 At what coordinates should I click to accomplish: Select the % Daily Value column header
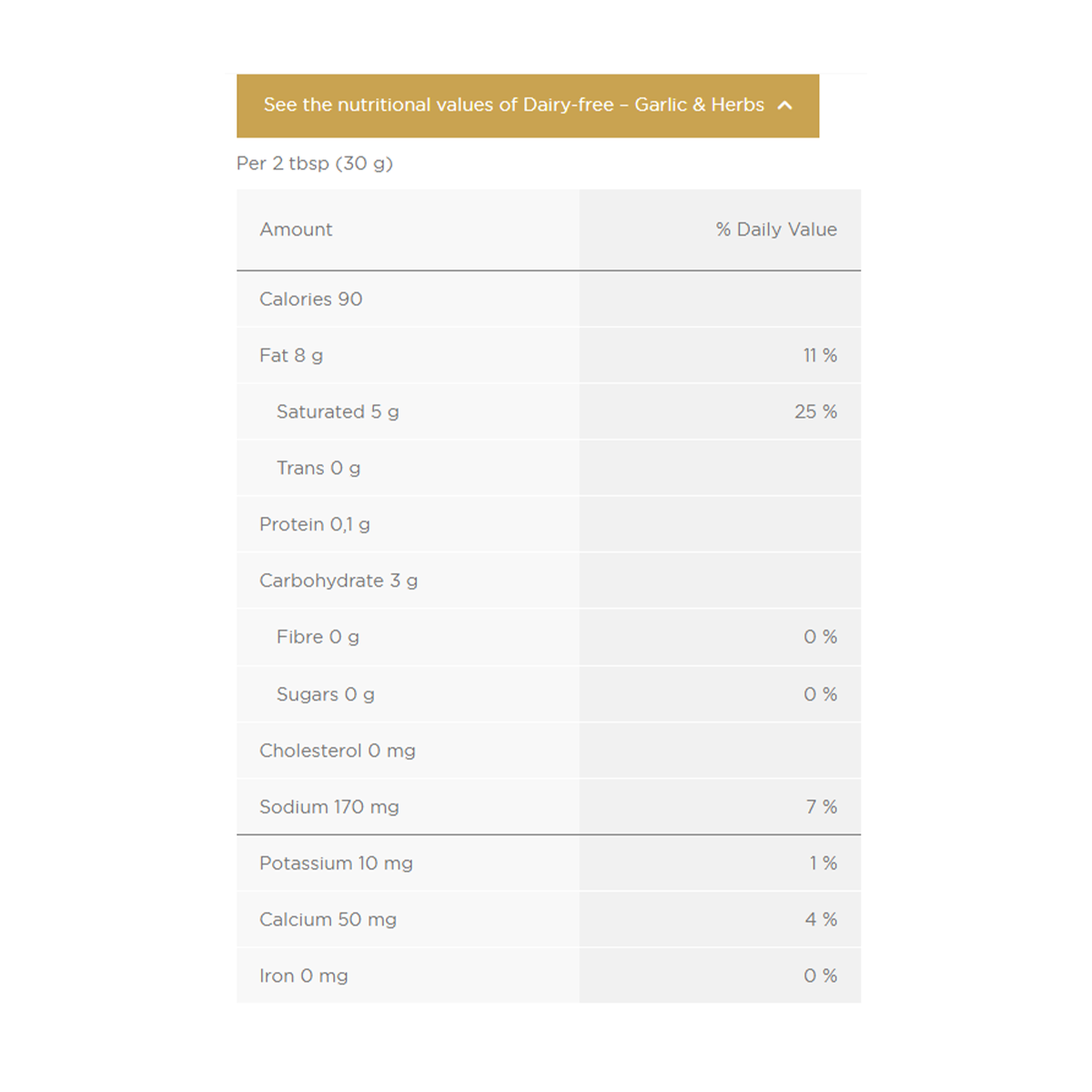pyautogui.click(x=775, y=229)
